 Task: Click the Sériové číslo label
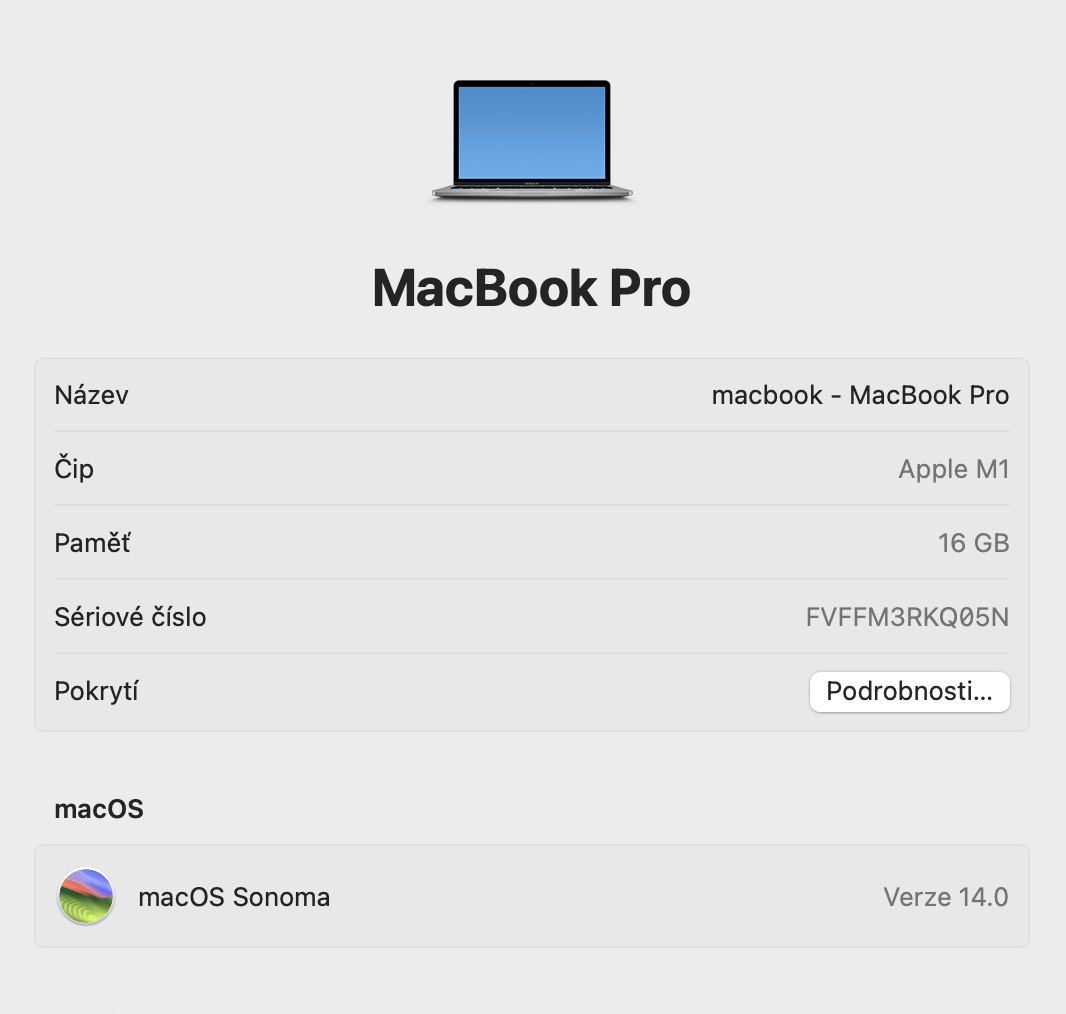pos(130,617)
